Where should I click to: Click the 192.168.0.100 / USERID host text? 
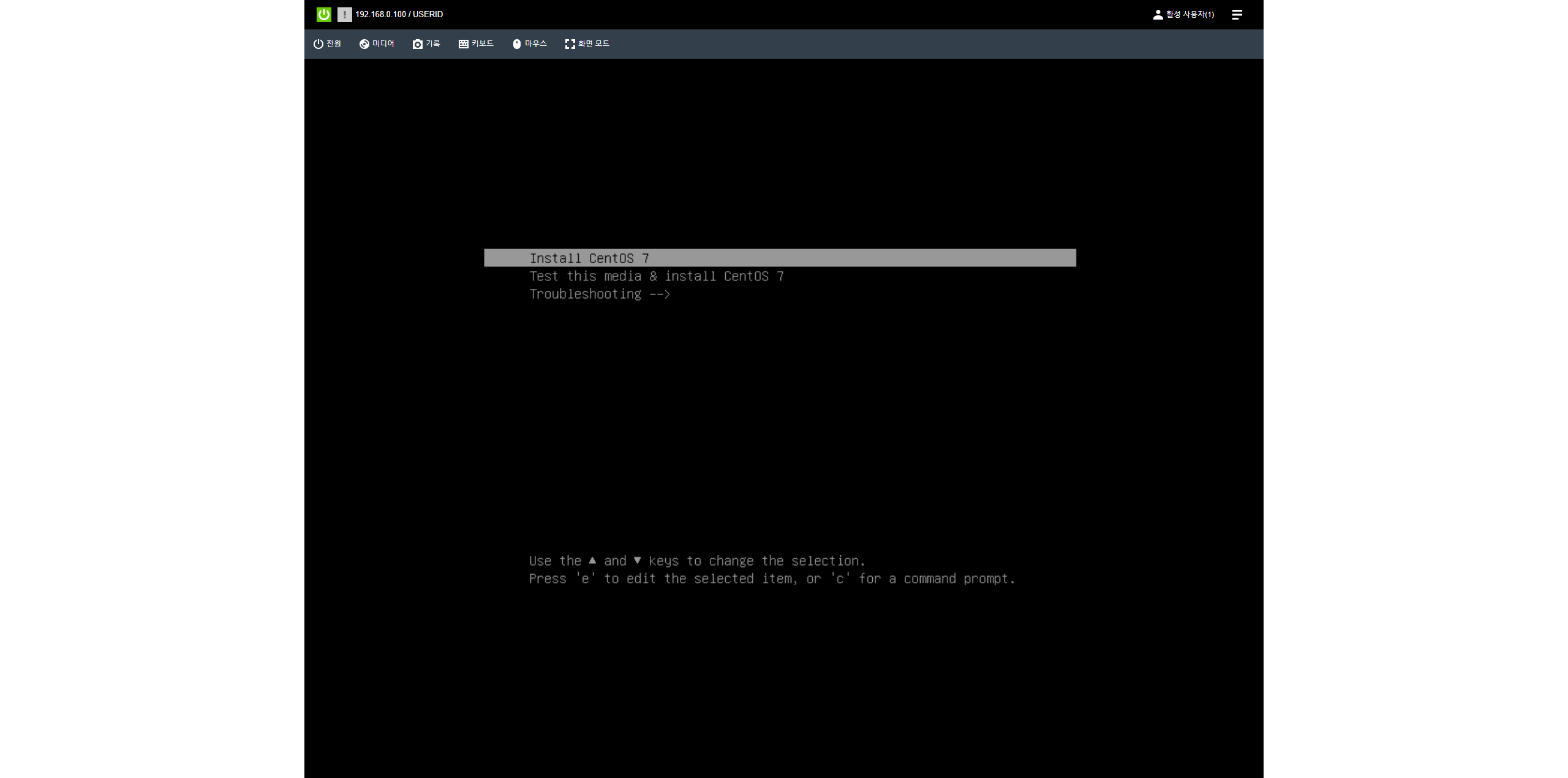[399, 14]
